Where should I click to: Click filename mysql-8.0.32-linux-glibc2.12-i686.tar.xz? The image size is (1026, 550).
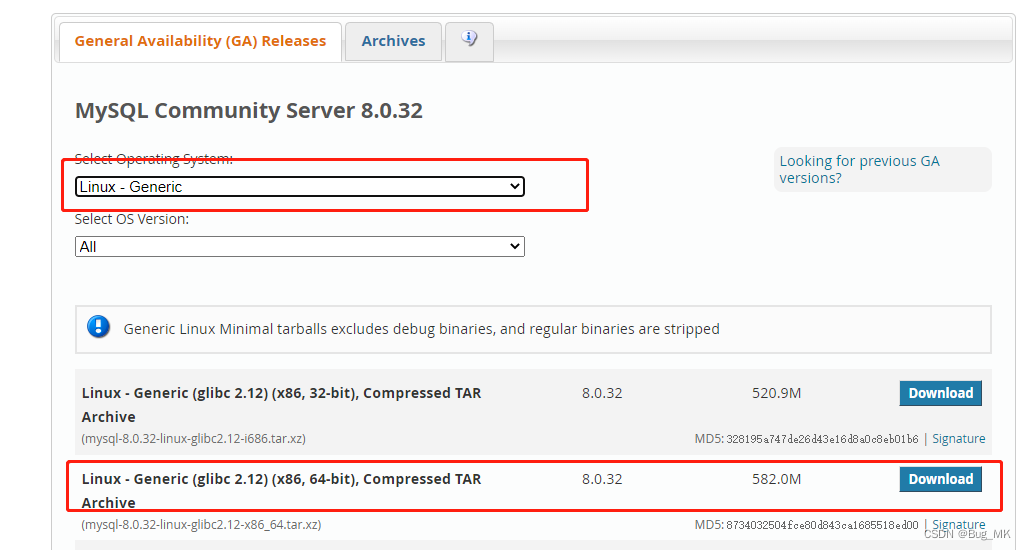point(194,439)
